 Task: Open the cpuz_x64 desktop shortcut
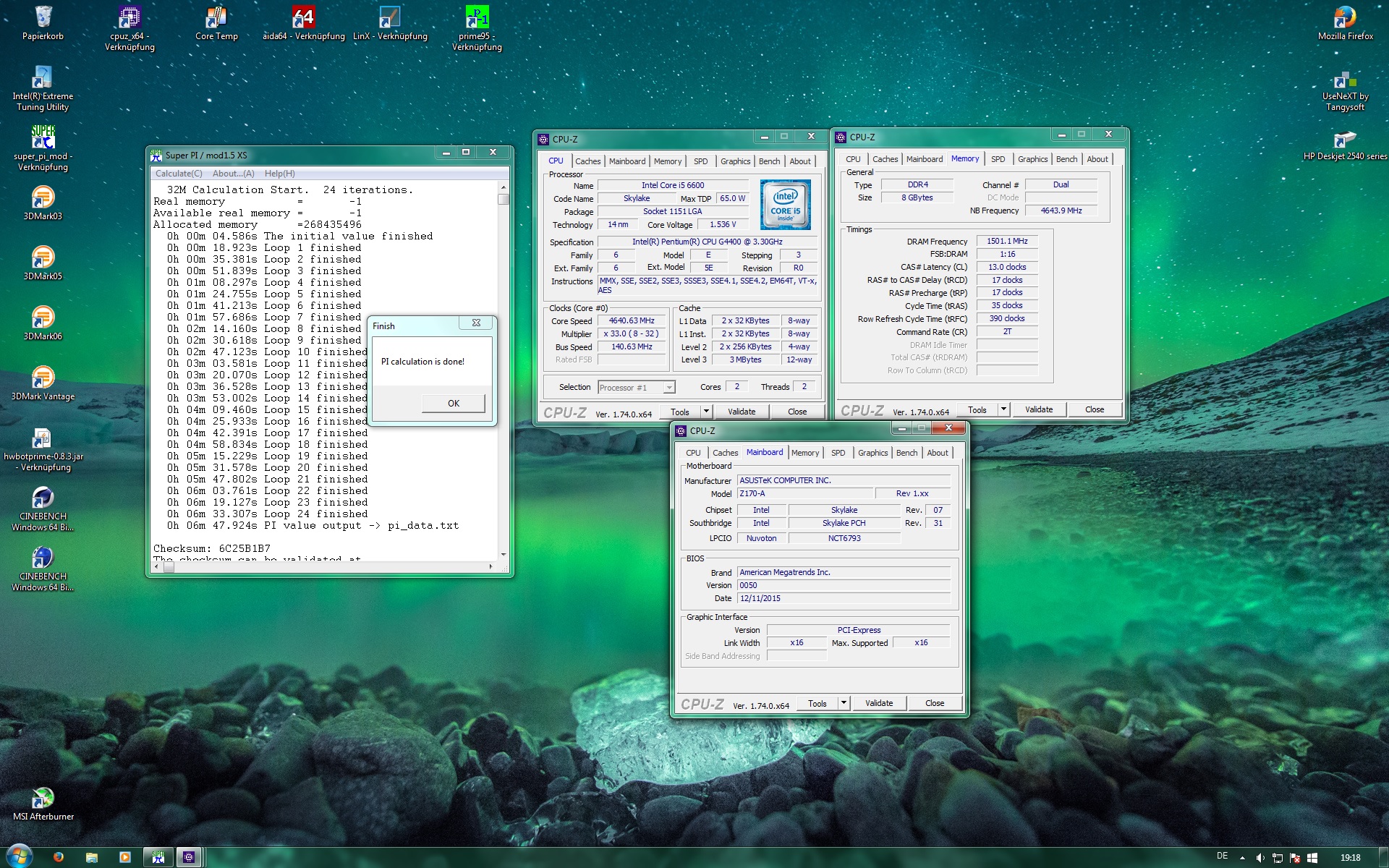click(x=129, y=27)
